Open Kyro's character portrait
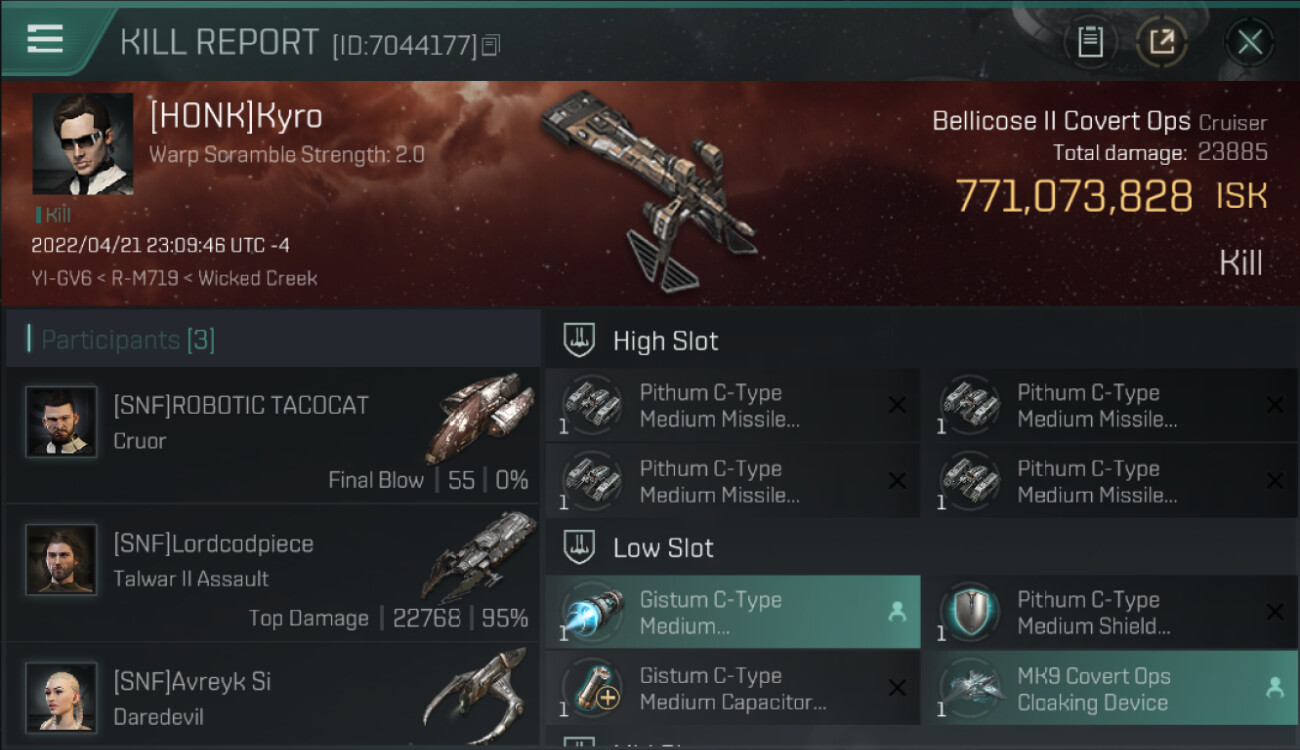Image resolution: width=1300 pixels, height=750 pixels. coord(83,144)
